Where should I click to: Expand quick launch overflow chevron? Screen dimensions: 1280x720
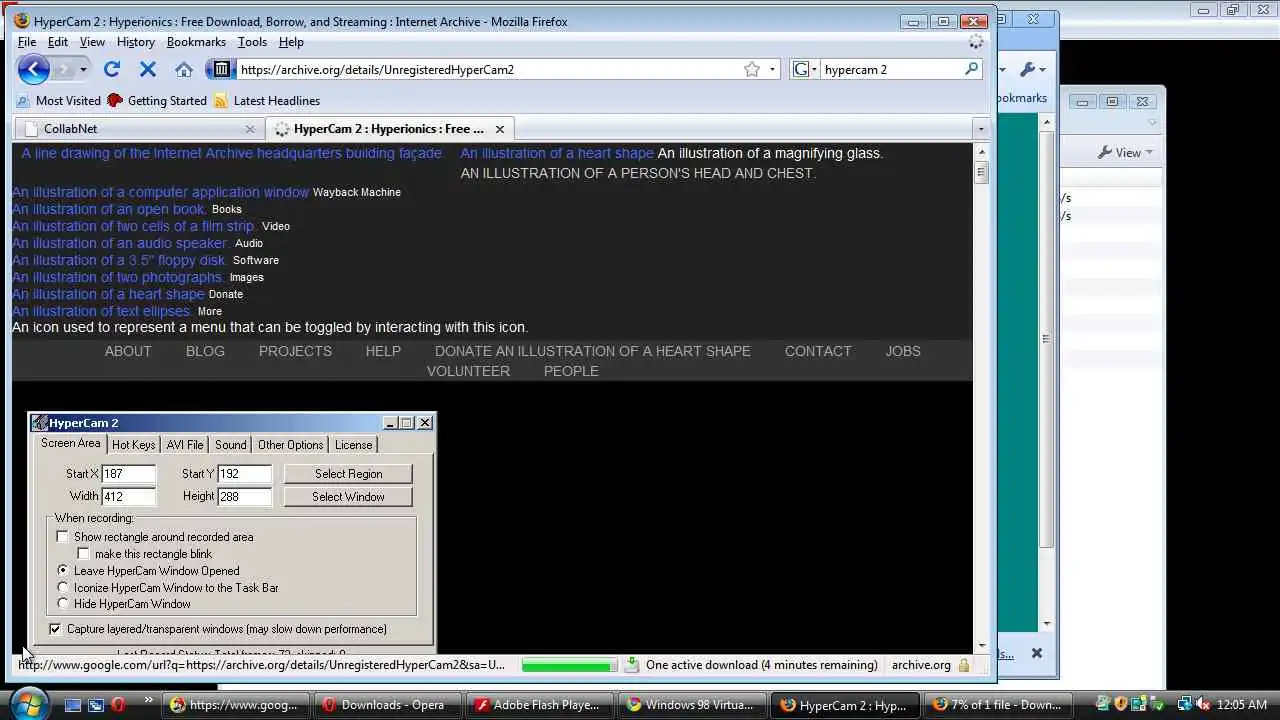(149, 701)
